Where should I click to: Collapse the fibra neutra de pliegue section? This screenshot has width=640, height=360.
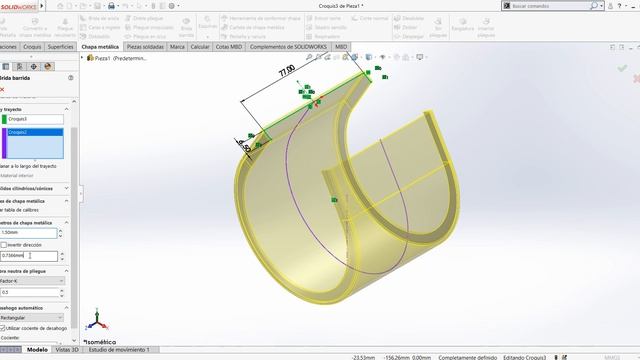[x=67, y=271]
